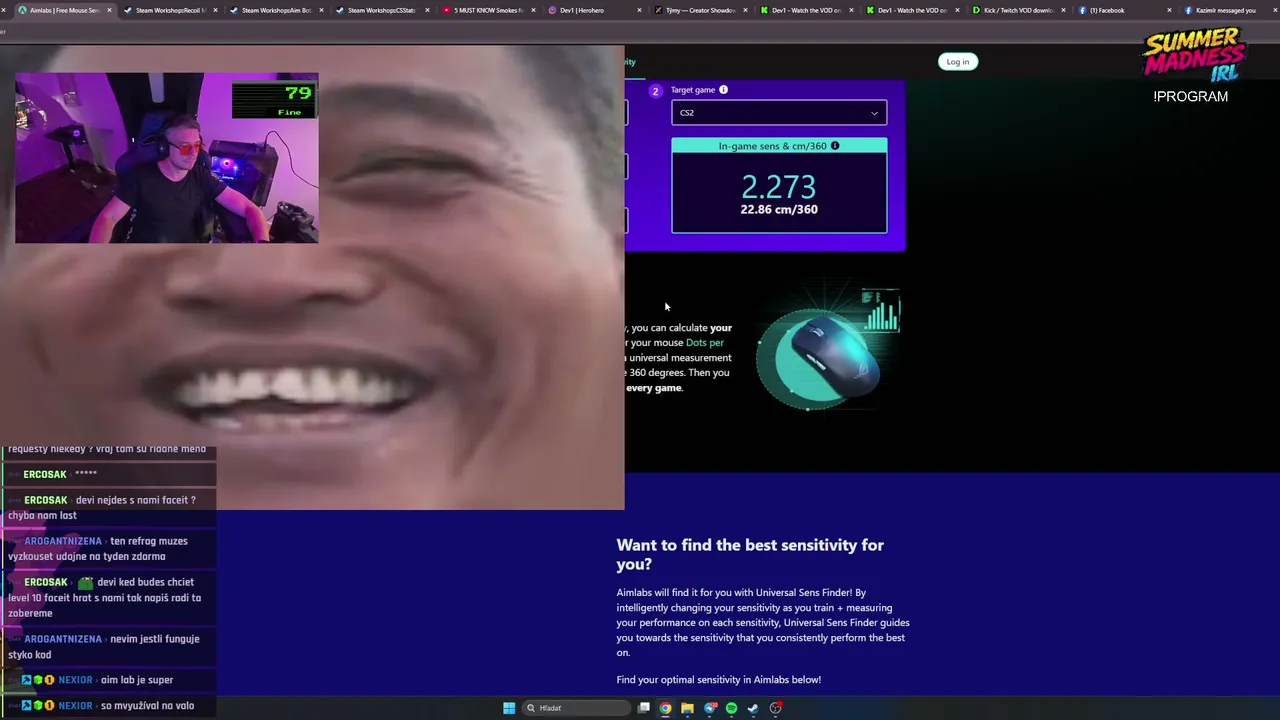Click the !PROGRAM overlay text
Screen dimensions: 1280x720
[1190, 97]
